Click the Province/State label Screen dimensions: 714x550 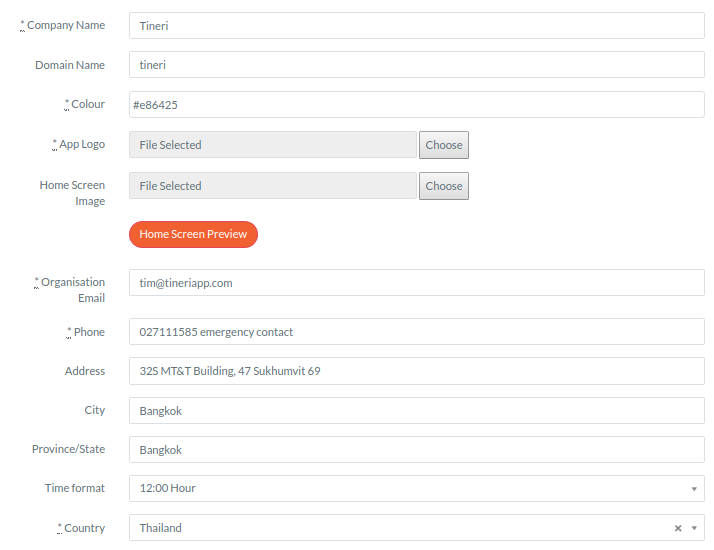(x=69, y=449)
